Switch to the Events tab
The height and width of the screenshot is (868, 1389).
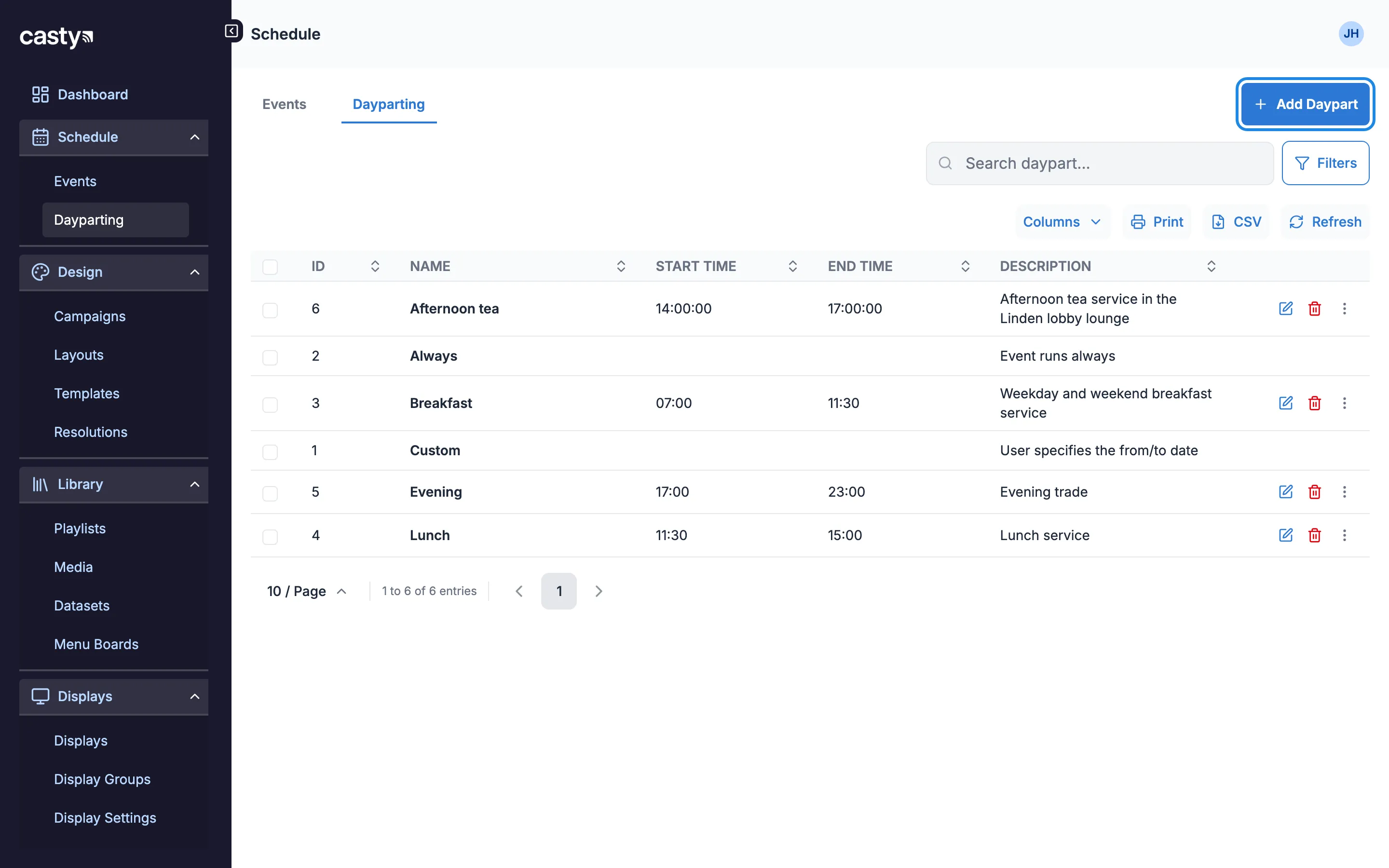pos(284,104)
